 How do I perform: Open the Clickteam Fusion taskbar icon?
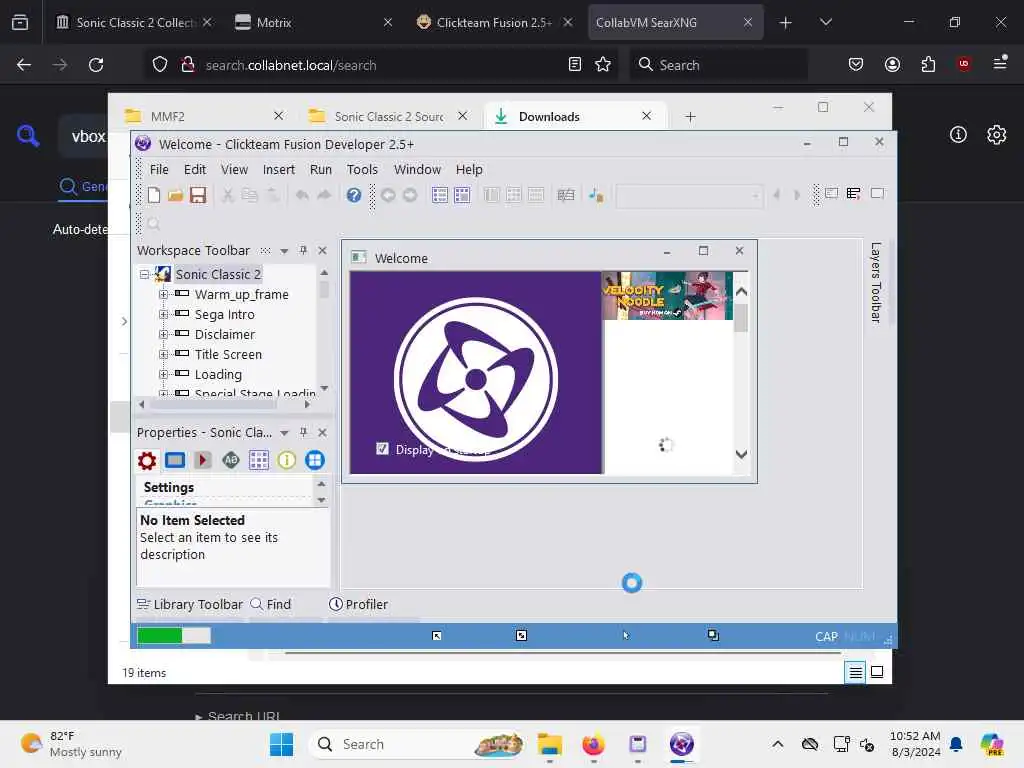tap(682, 744)
